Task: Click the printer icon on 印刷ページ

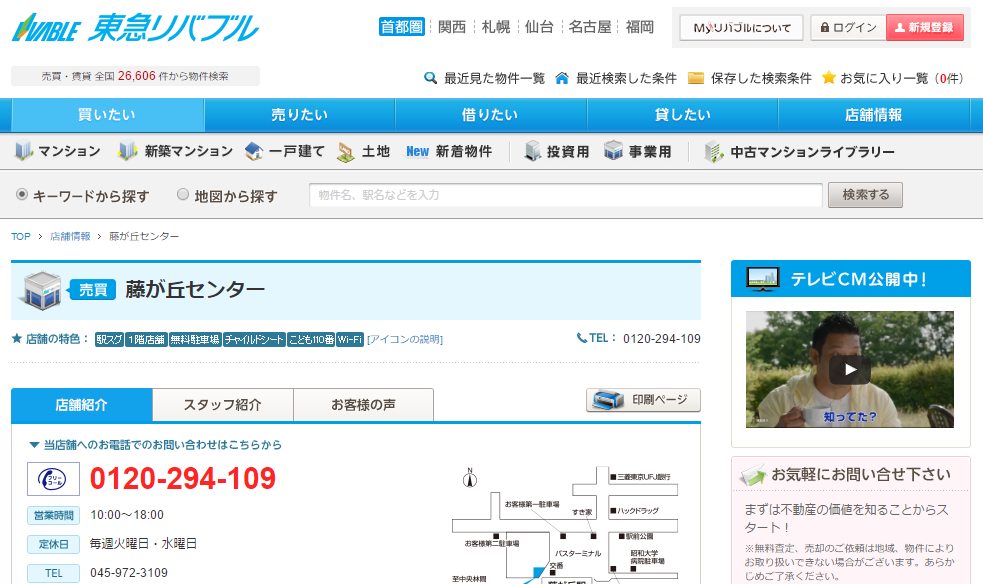Action: click(x=608, y=400)
